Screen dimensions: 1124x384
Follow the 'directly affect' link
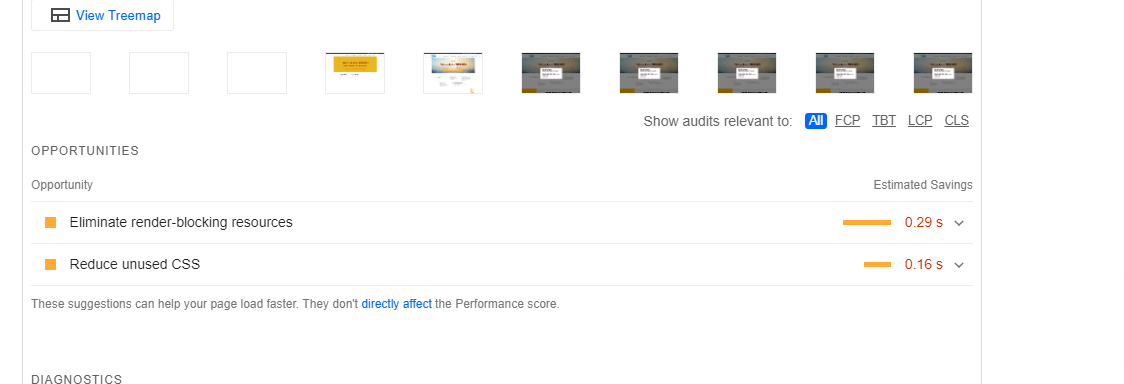396,304
